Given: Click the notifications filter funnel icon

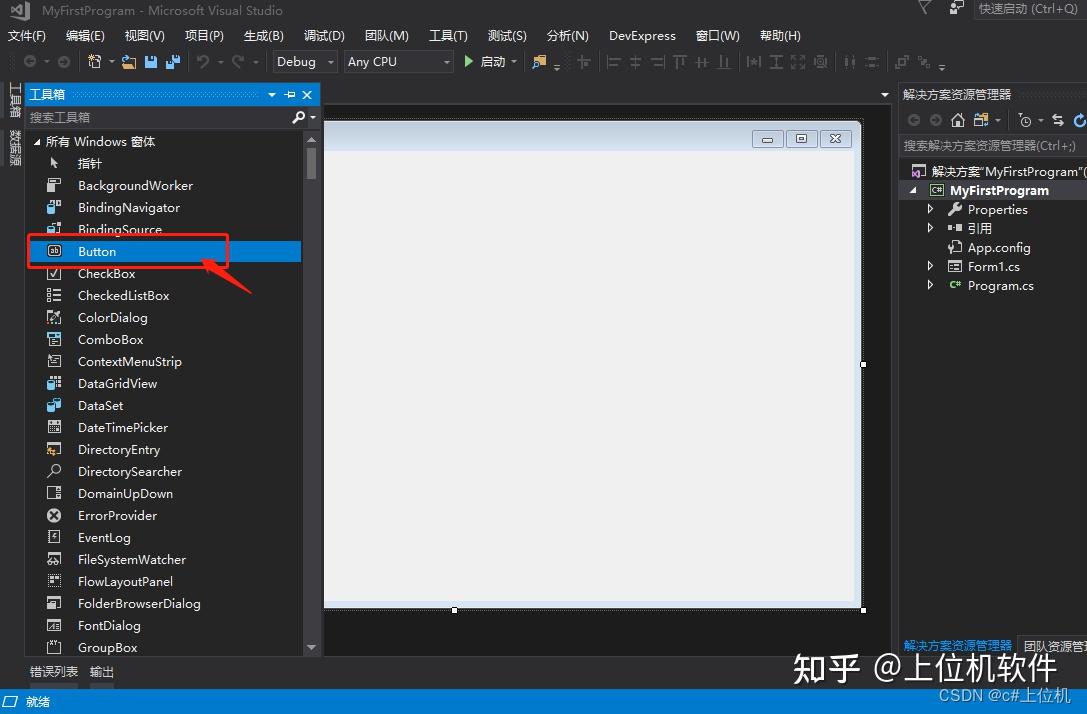Looking at the screenshot, I should [924, 8].
